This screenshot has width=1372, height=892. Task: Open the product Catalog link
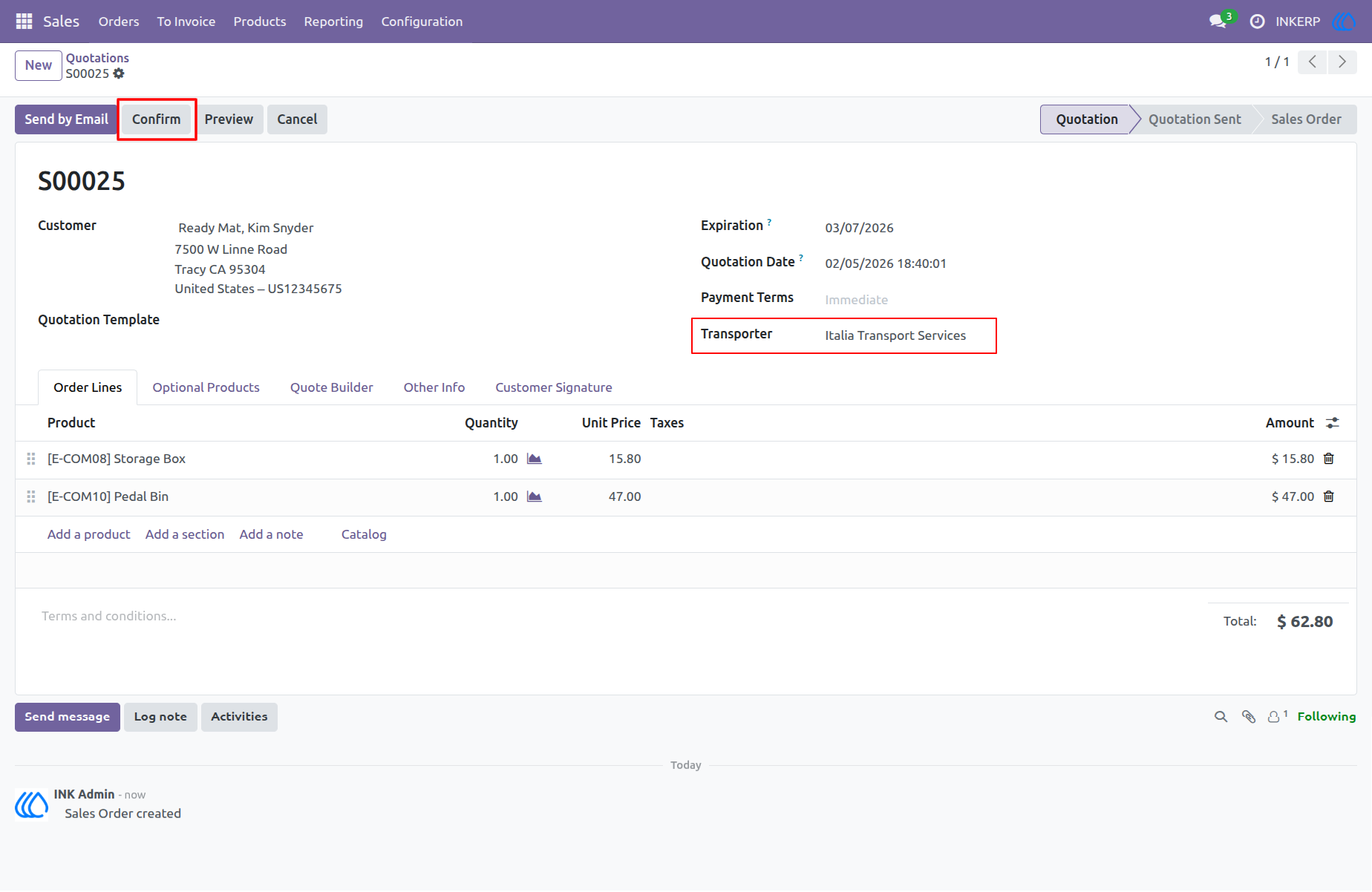click(364, 534)
